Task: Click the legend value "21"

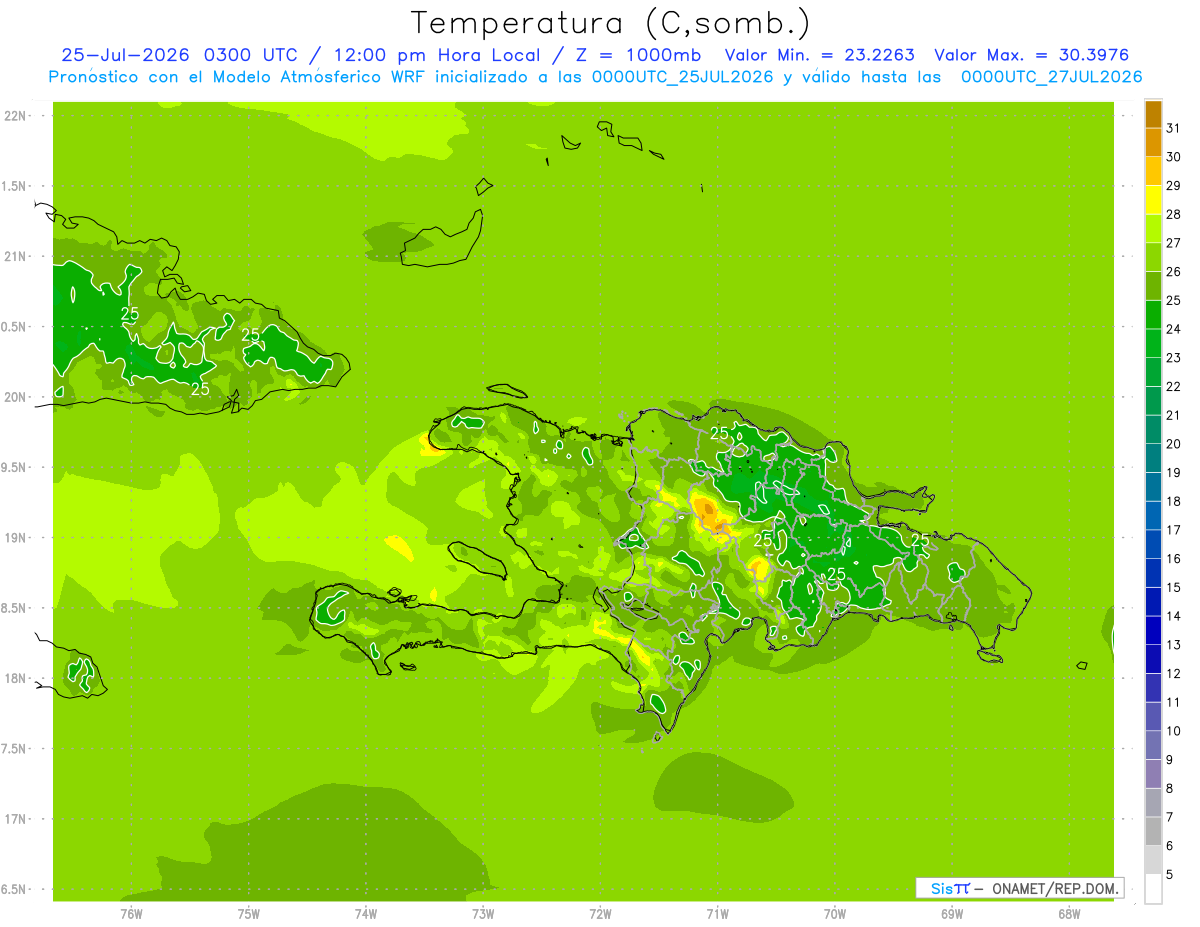Action: point(1173,415)
